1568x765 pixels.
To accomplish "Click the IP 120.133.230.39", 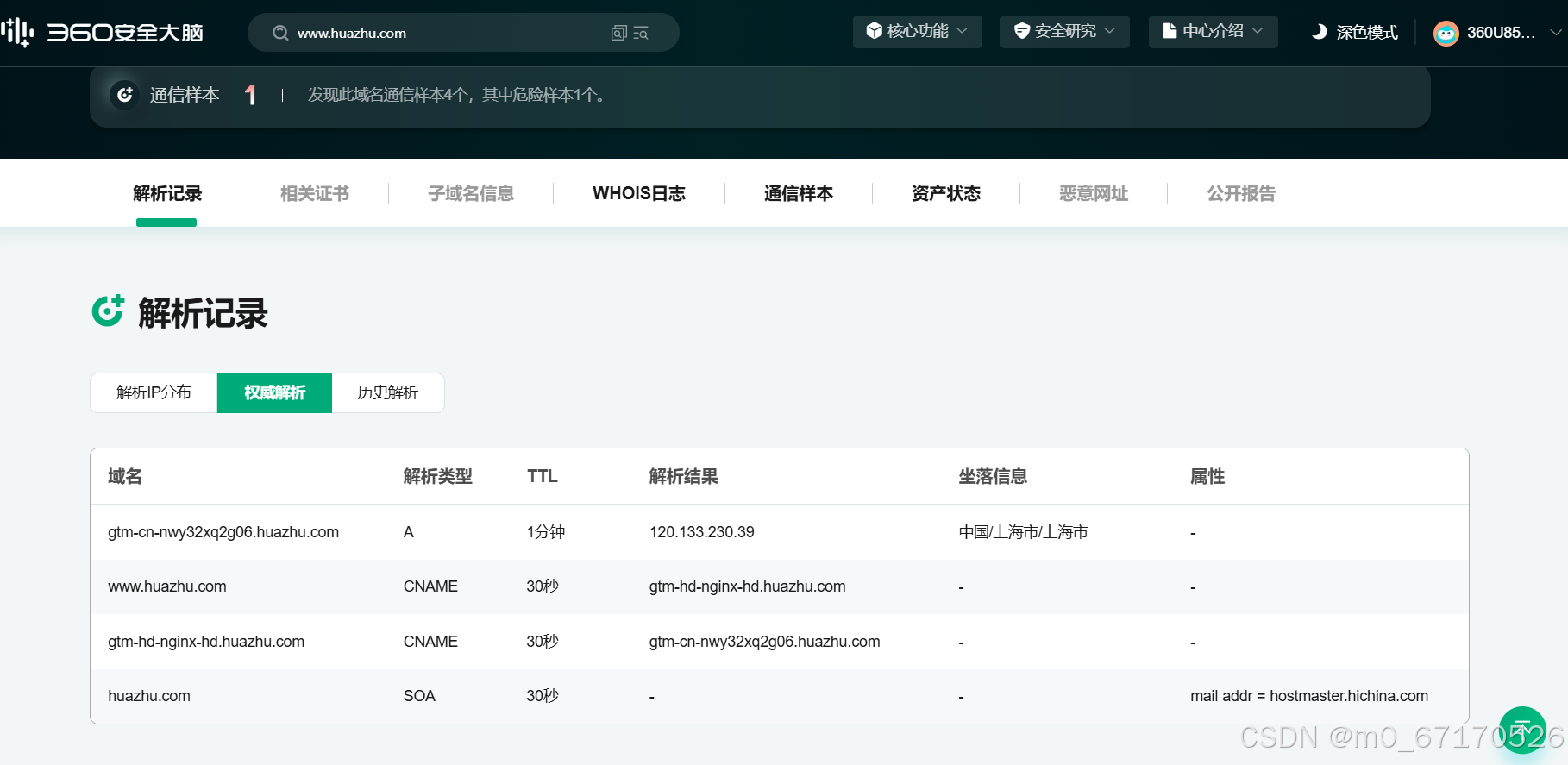I will coord(702,532).
